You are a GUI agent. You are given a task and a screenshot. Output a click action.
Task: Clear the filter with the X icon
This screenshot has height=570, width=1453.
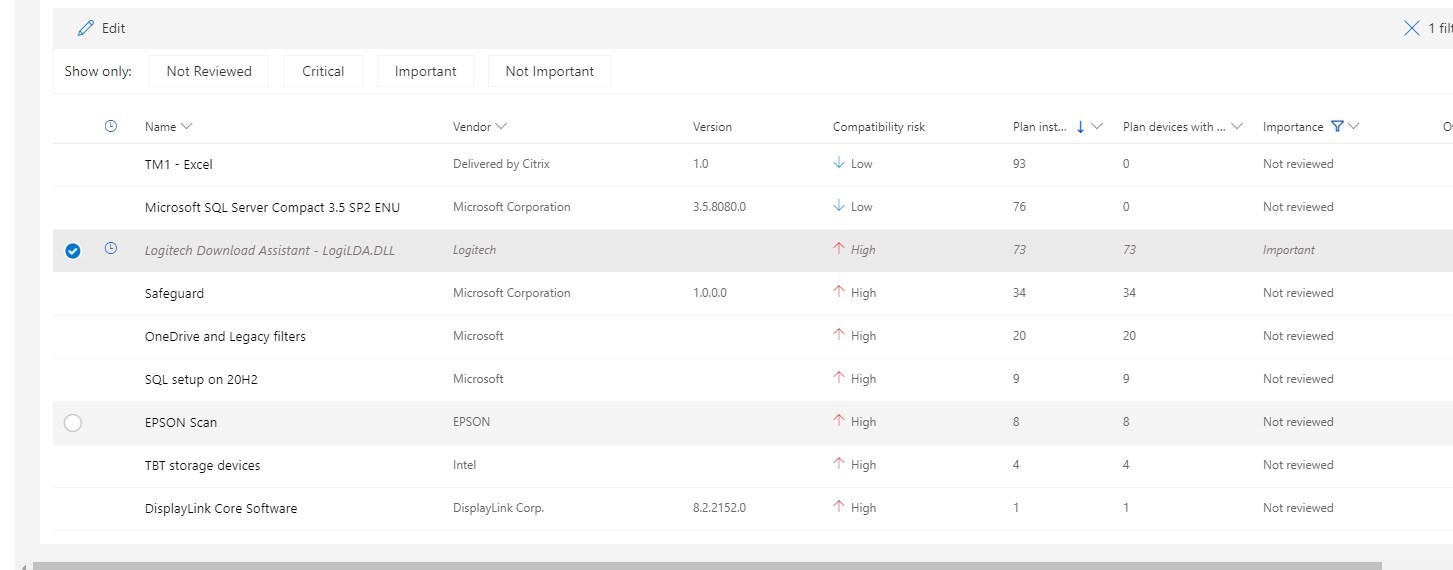pos(1412,28)
